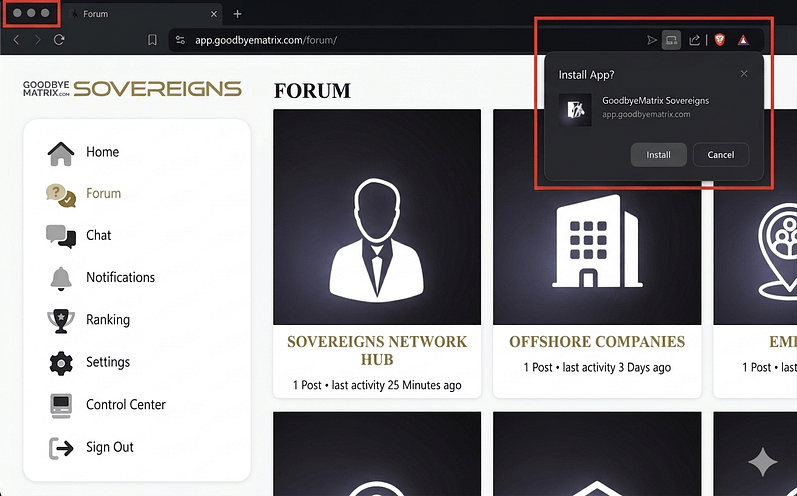This screenshot has width=797, height=496.
Task: Open Ranking in sidebar
Action: click(x=108, y=320)
